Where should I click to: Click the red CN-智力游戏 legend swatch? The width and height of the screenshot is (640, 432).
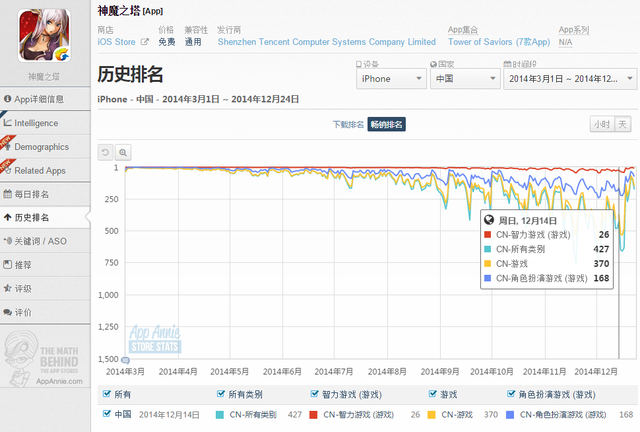(313, 415)
